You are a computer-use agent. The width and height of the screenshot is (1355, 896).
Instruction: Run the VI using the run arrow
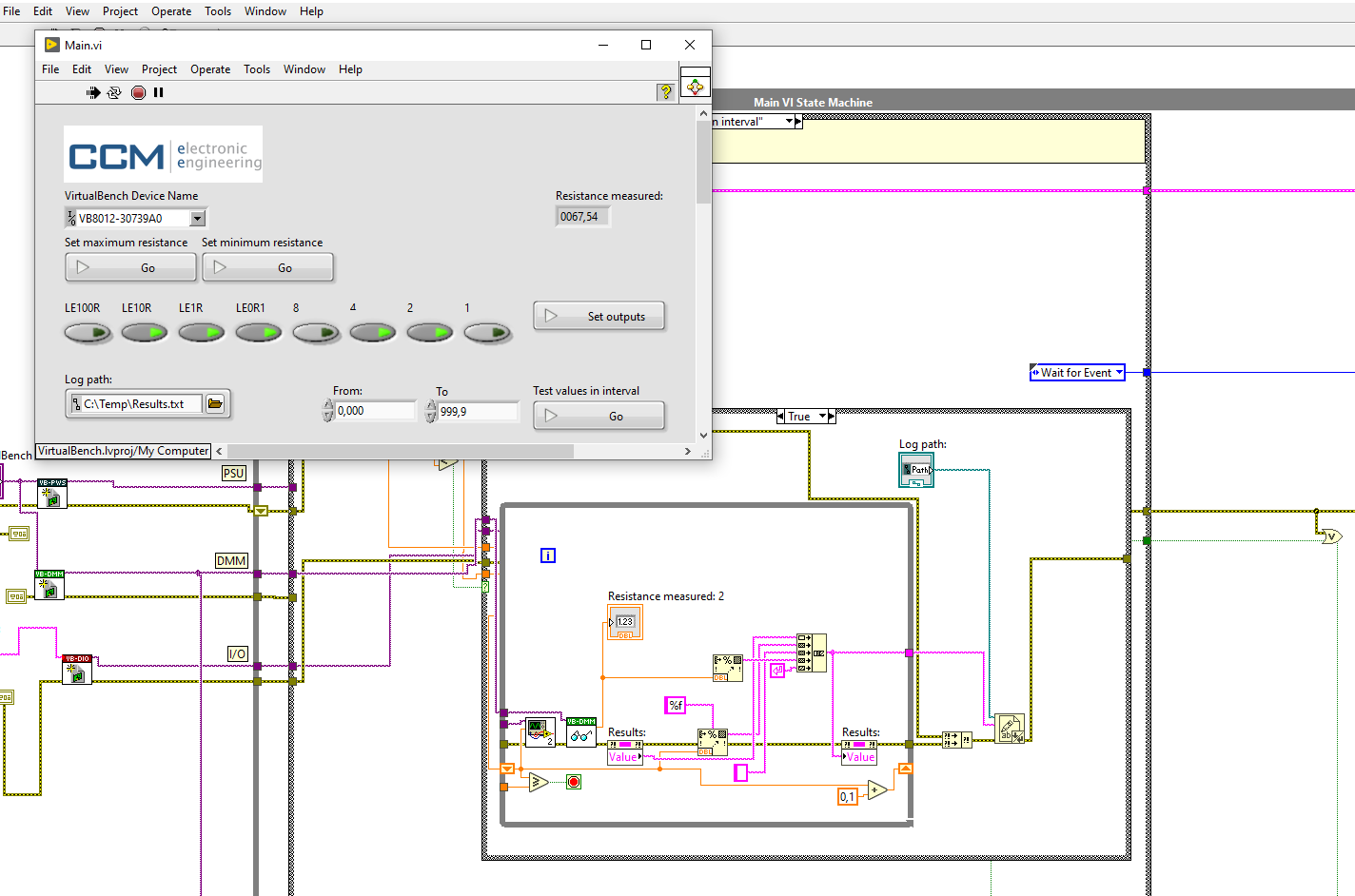(x=92, y=92)
